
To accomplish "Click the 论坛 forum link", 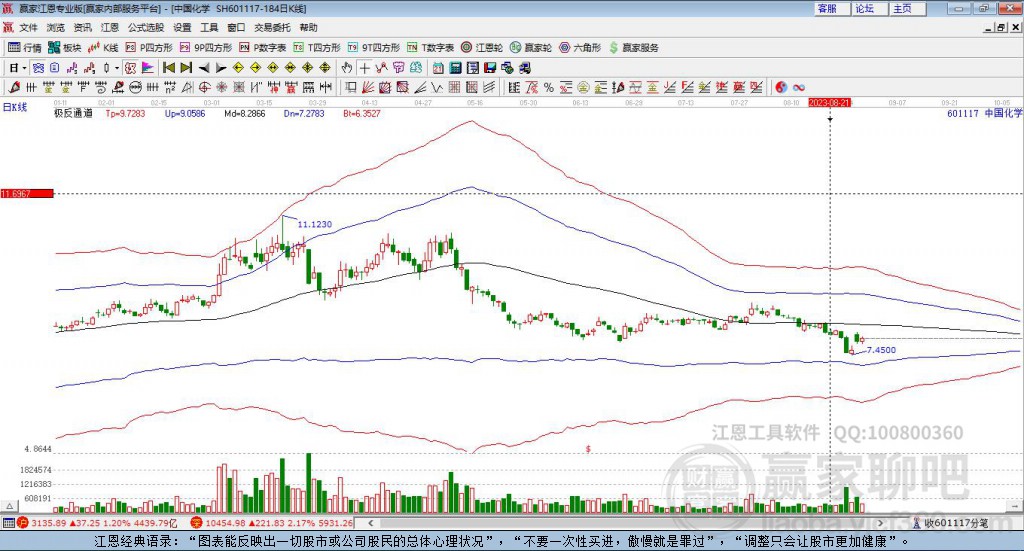I will (864, 8).
